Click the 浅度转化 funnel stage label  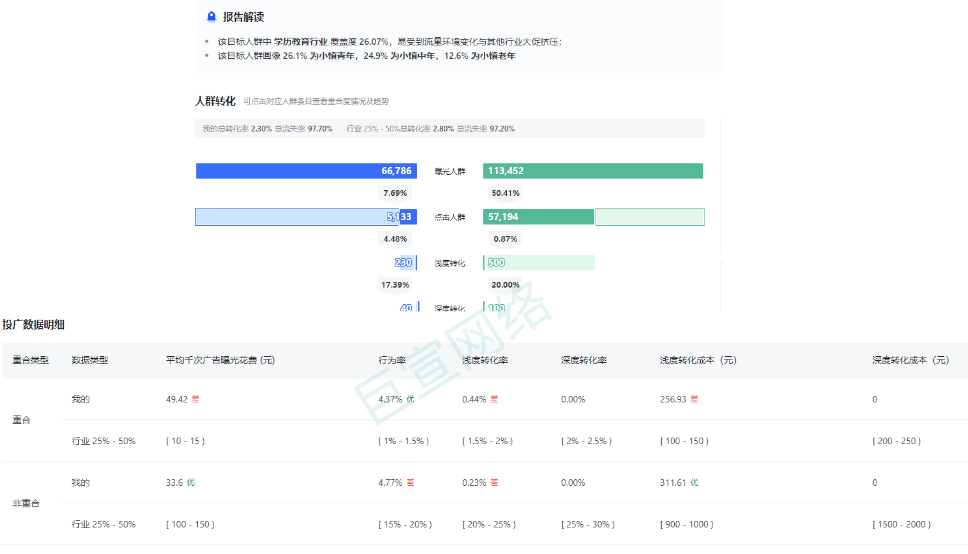click(x=449, y=263)
